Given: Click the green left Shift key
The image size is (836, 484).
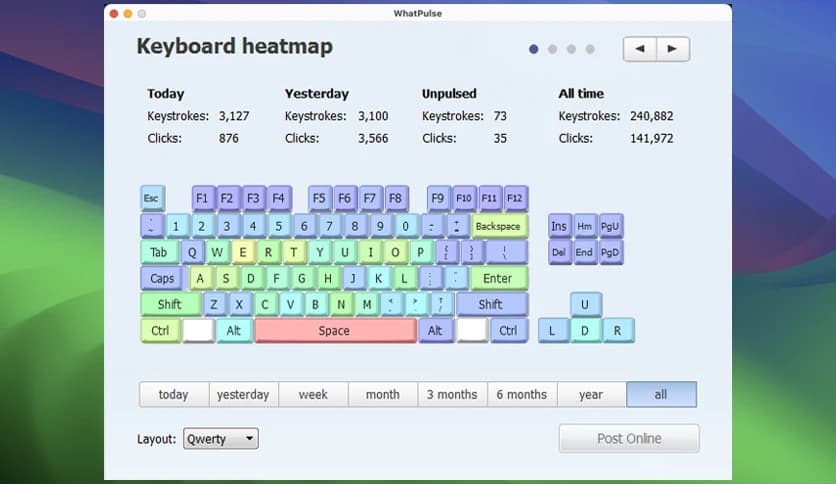Looking at the screenshot, I should point(170,305).
